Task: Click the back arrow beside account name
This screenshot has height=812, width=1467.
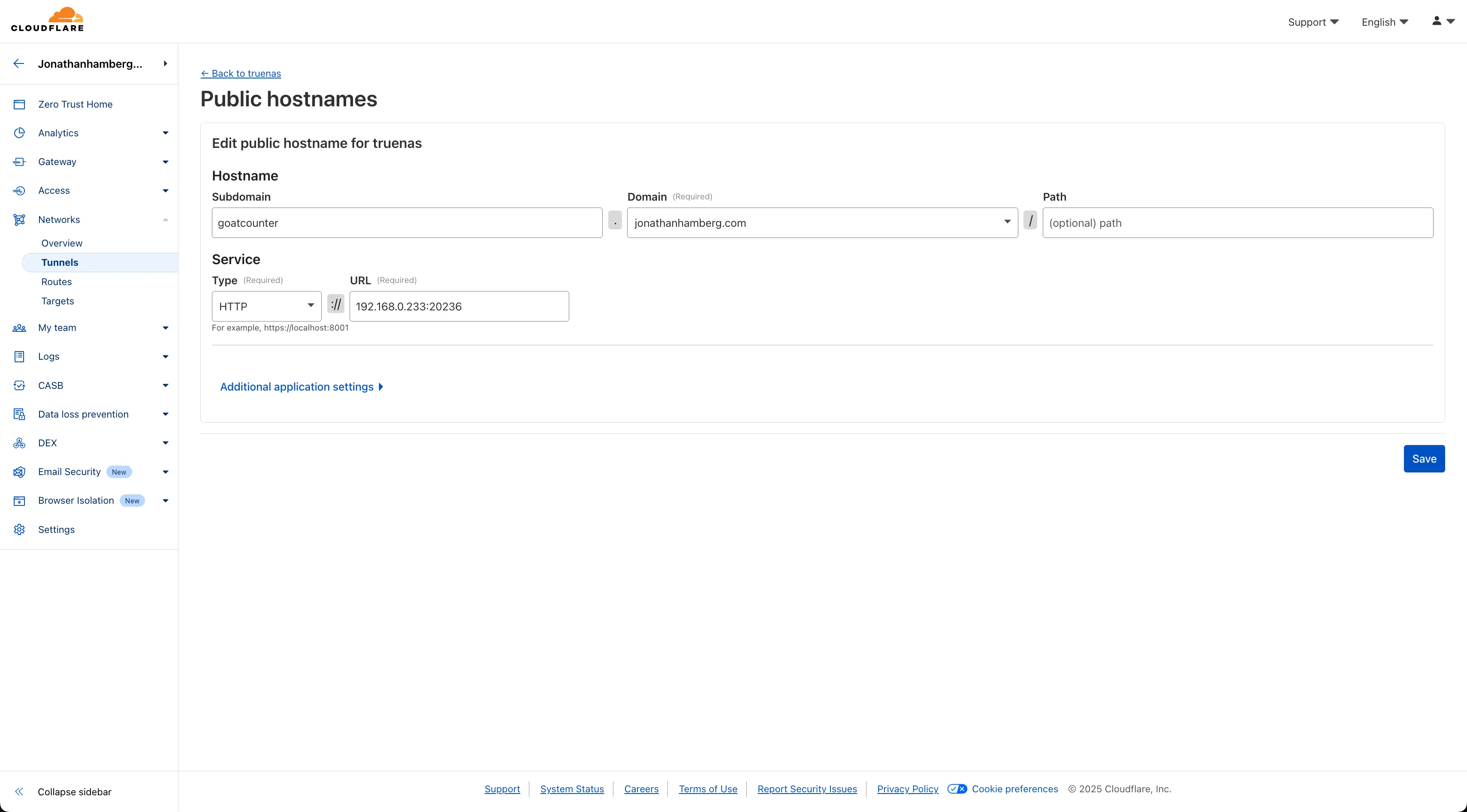Action: point(19,64)
